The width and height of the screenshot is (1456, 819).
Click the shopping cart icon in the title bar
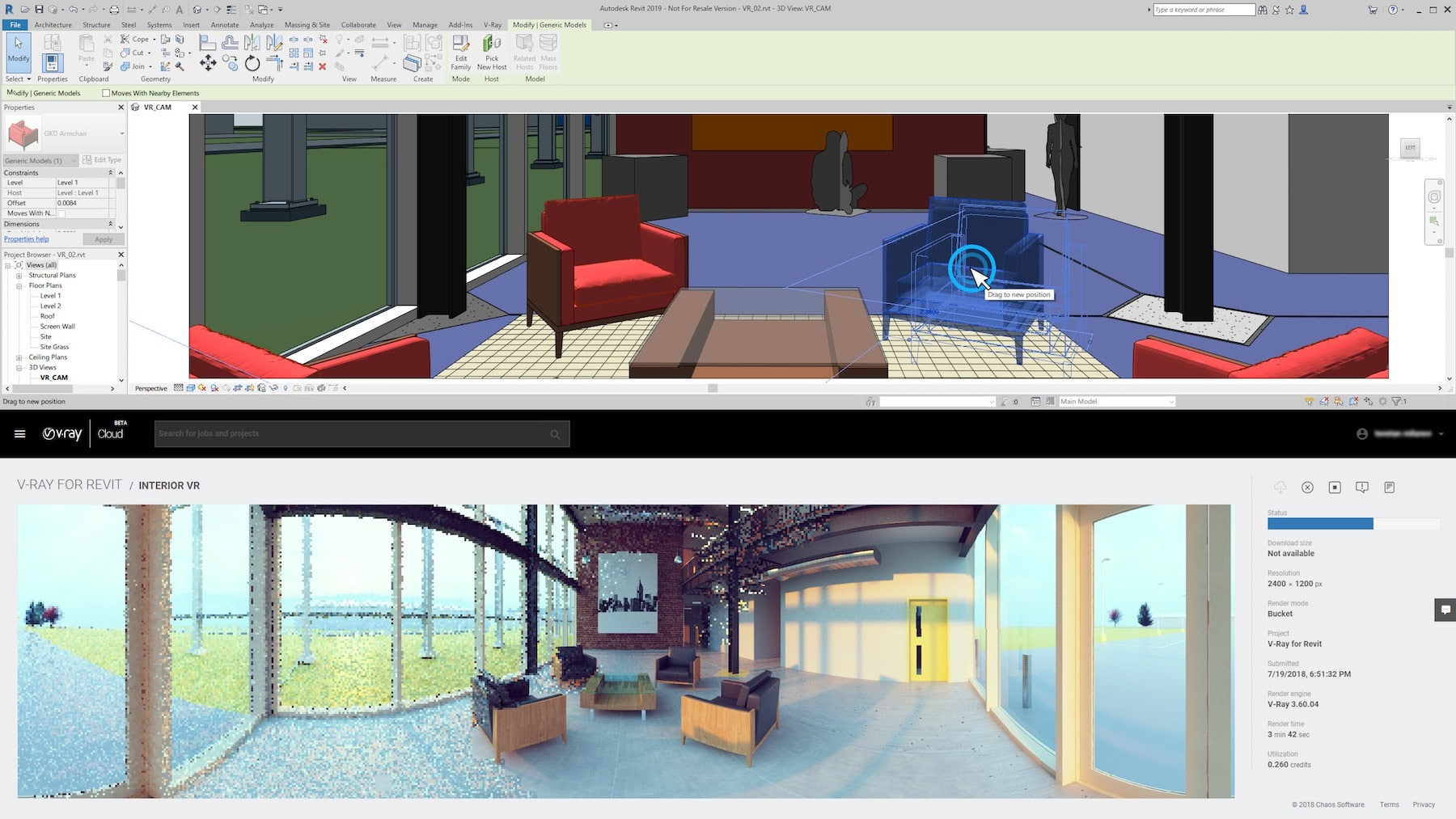point(1373,10)
